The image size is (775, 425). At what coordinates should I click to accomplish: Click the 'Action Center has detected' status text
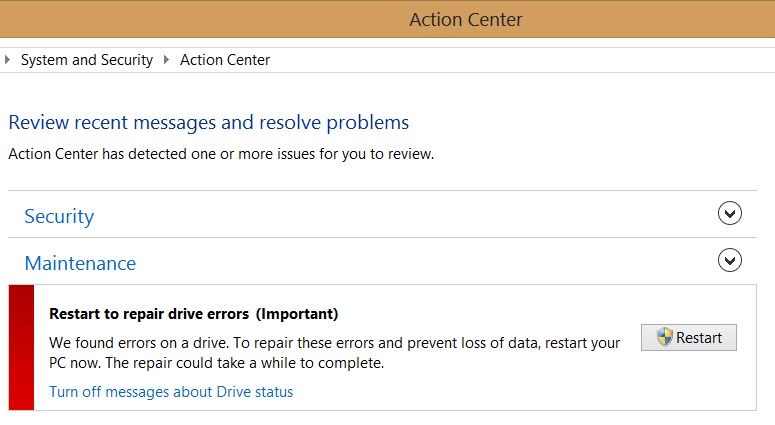(x=220, y=154)
